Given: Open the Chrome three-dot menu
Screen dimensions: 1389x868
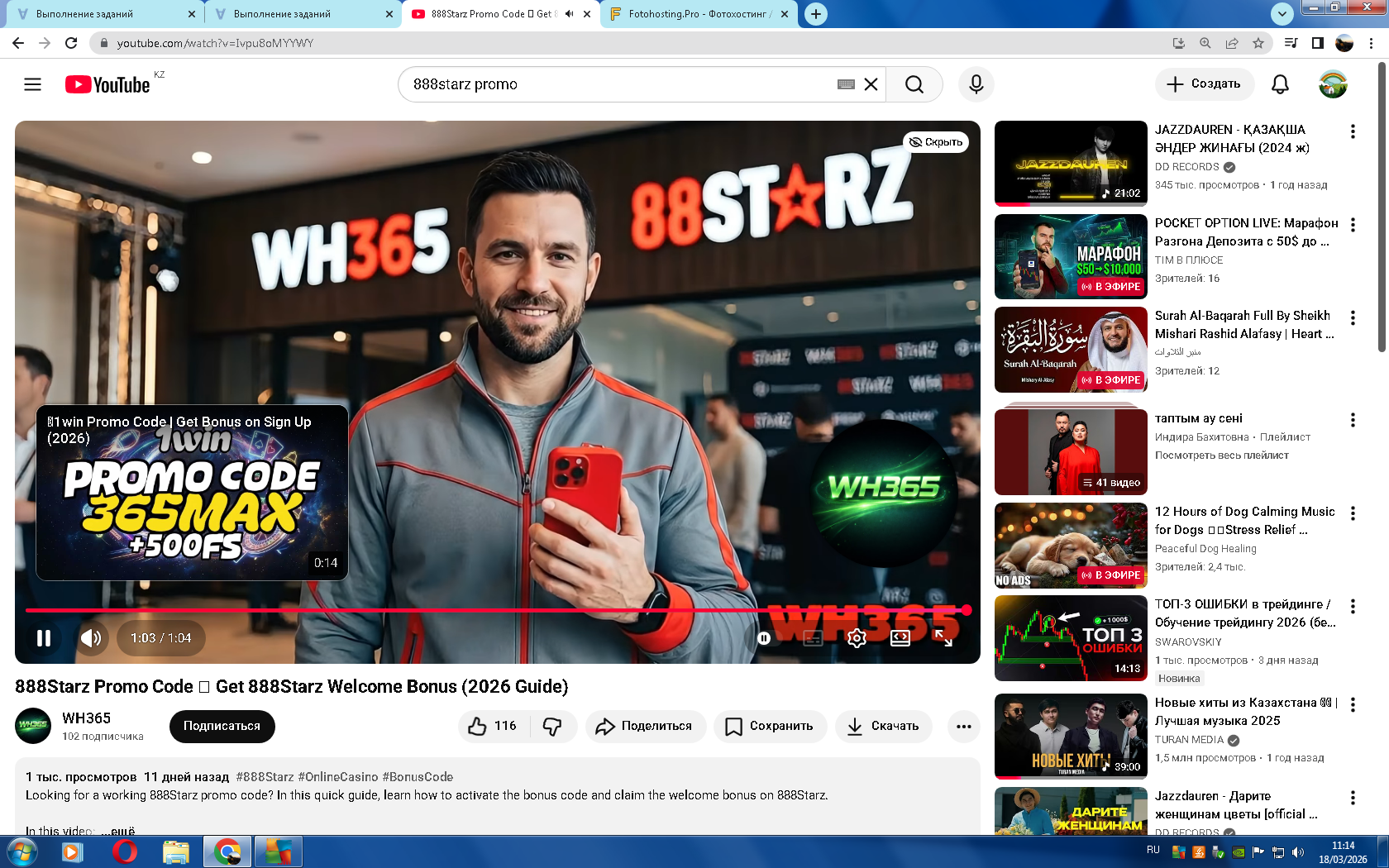Looking at the screenshot, I should point(1372,43).
